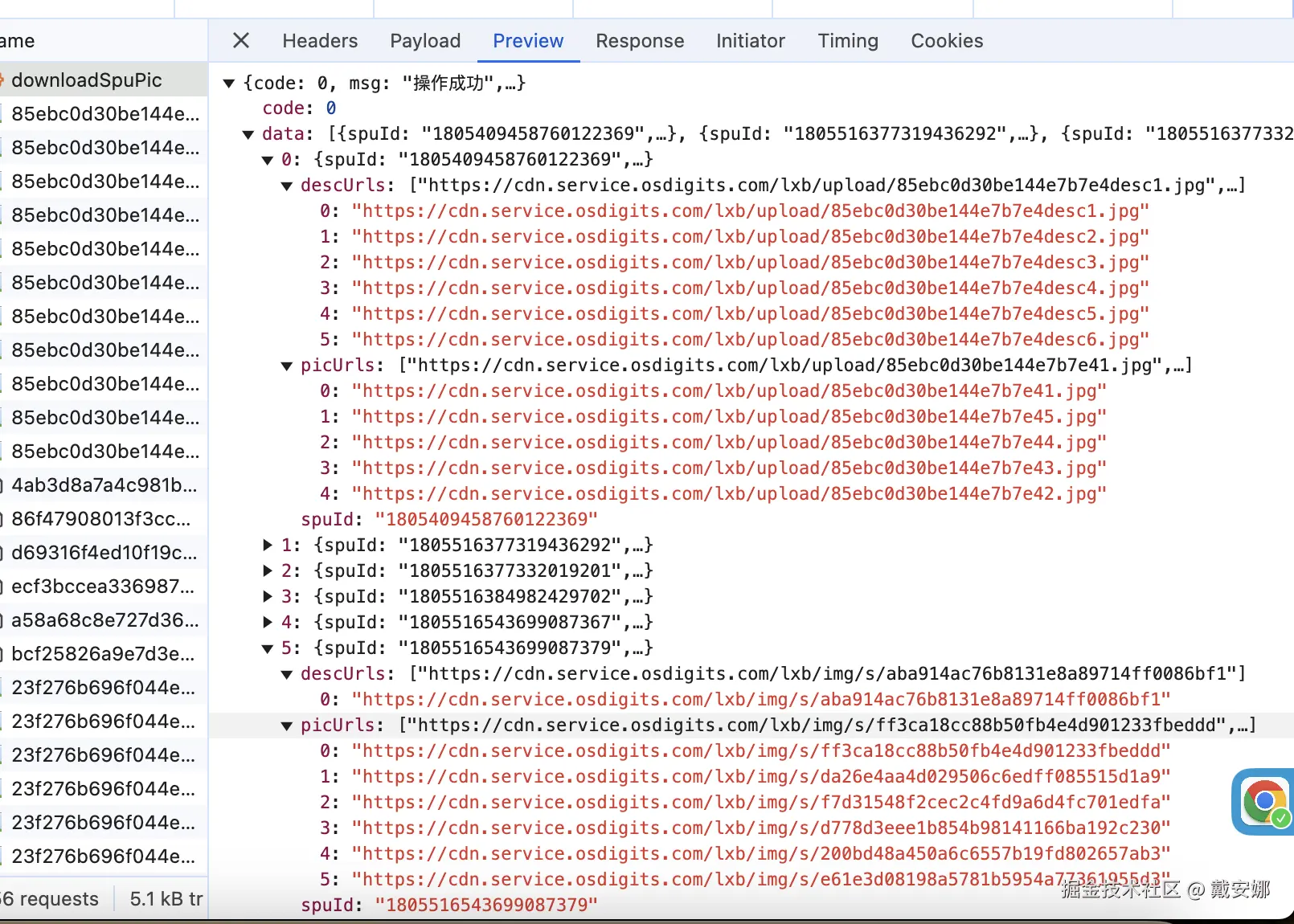Collapse descUrls list containing aba914ac76b8131e
This screenshot has width=1294, height=924.
click(x=287, y=674)
